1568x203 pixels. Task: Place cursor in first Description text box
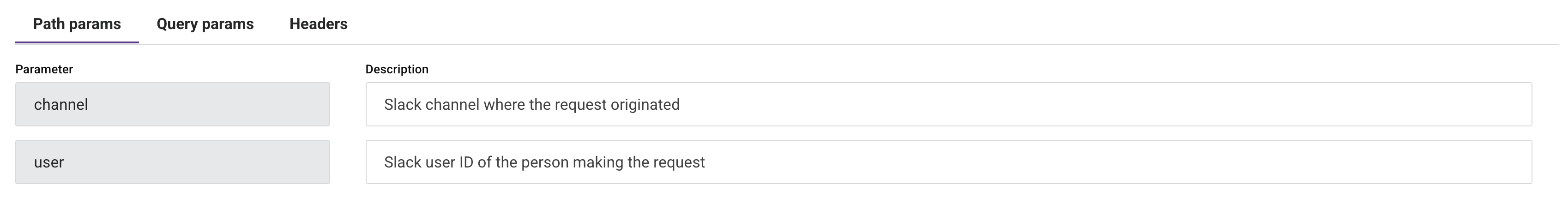948,105
